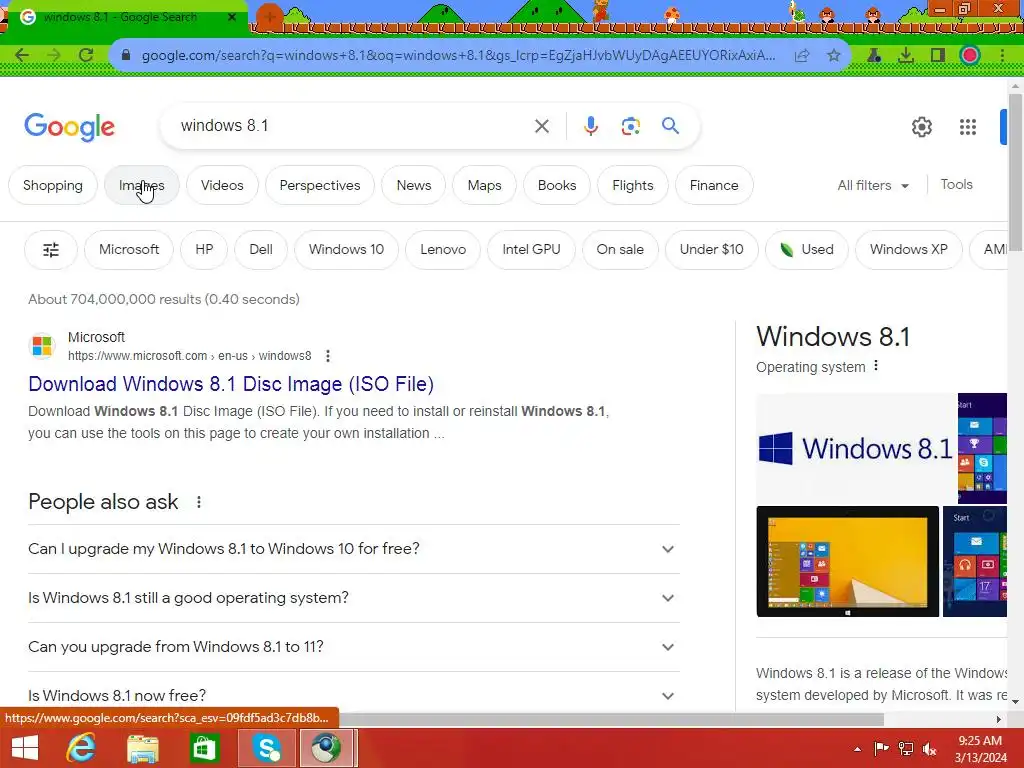The image size is (1024, 768).
Task: Click the horizontal page scrollbar
Action: click(611, 719)
